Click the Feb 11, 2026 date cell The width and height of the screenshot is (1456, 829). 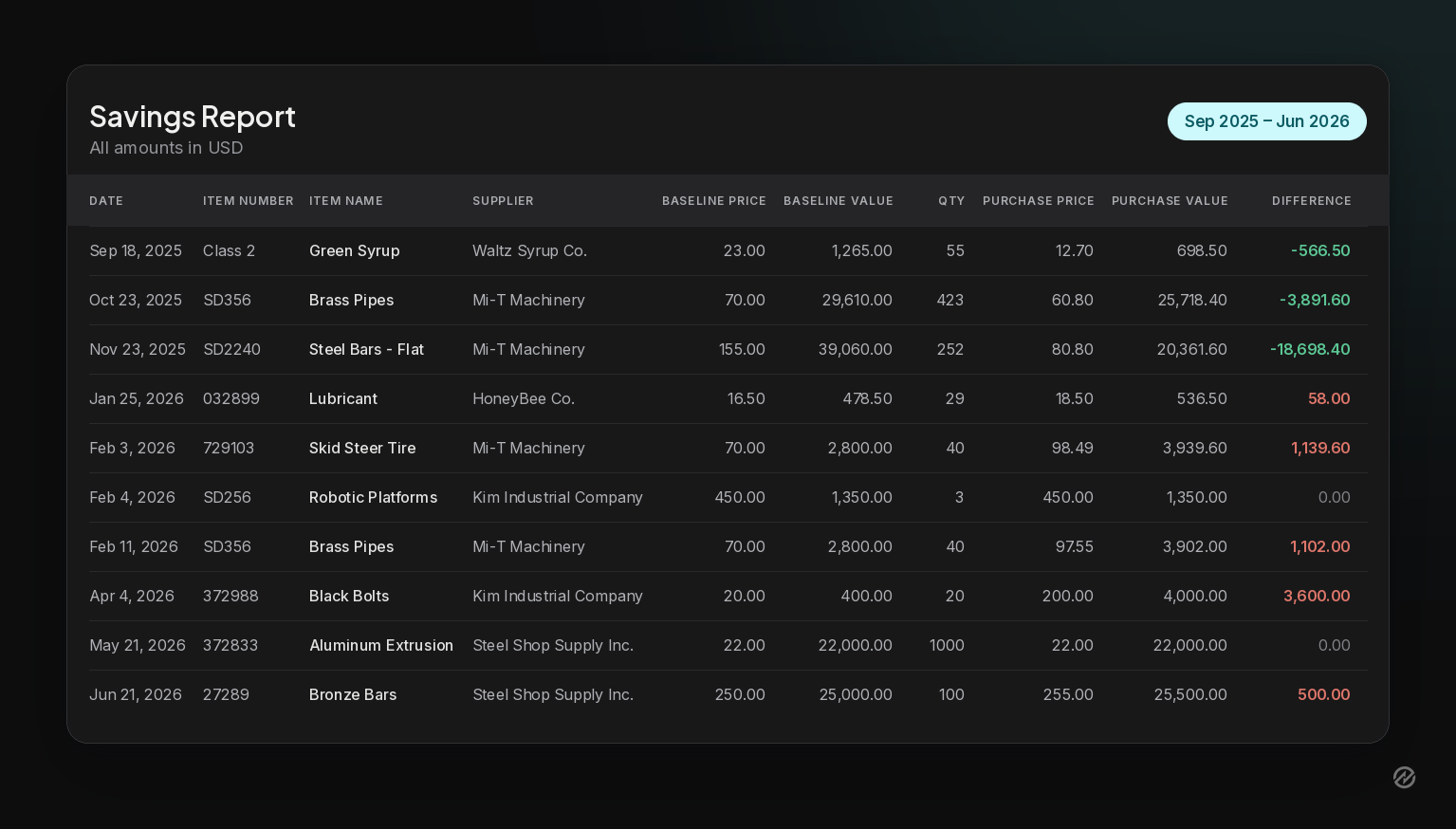click(x=134, y=546)
